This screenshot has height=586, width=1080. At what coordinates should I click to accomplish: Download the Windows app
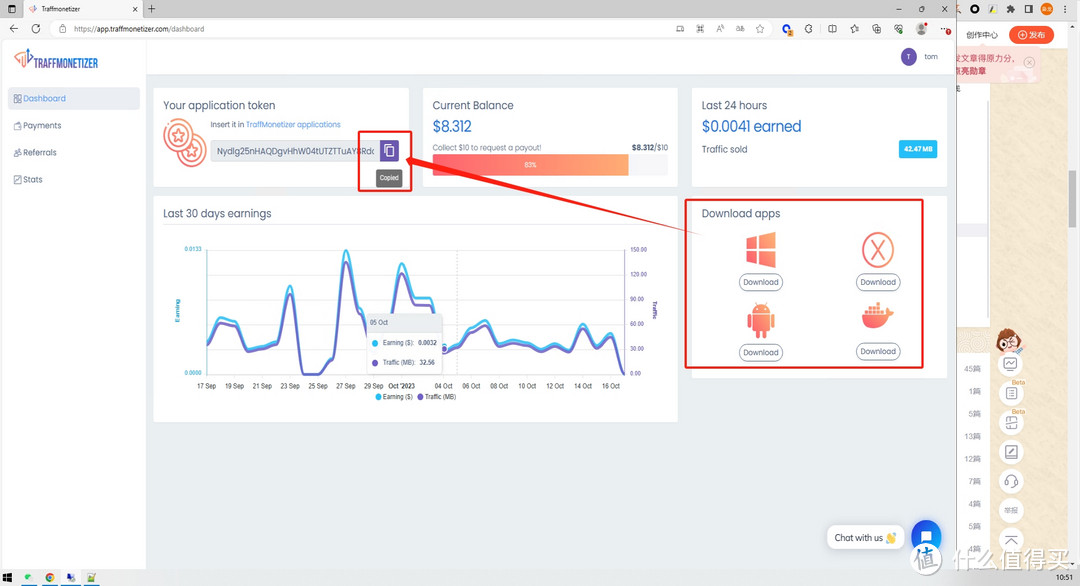760,282
